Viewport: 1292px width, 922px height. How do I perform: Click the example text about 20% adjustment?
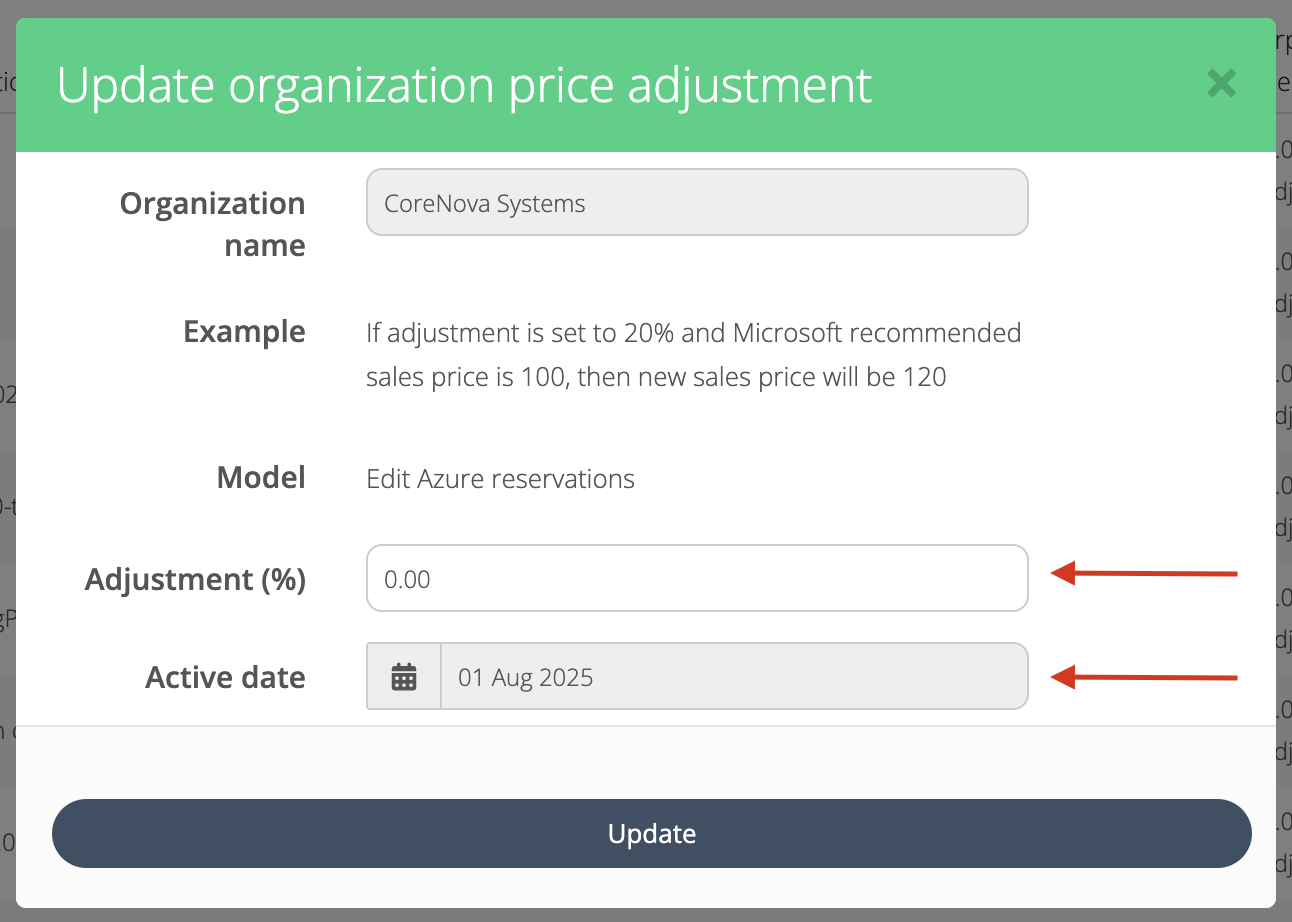[x=693, y=333]
